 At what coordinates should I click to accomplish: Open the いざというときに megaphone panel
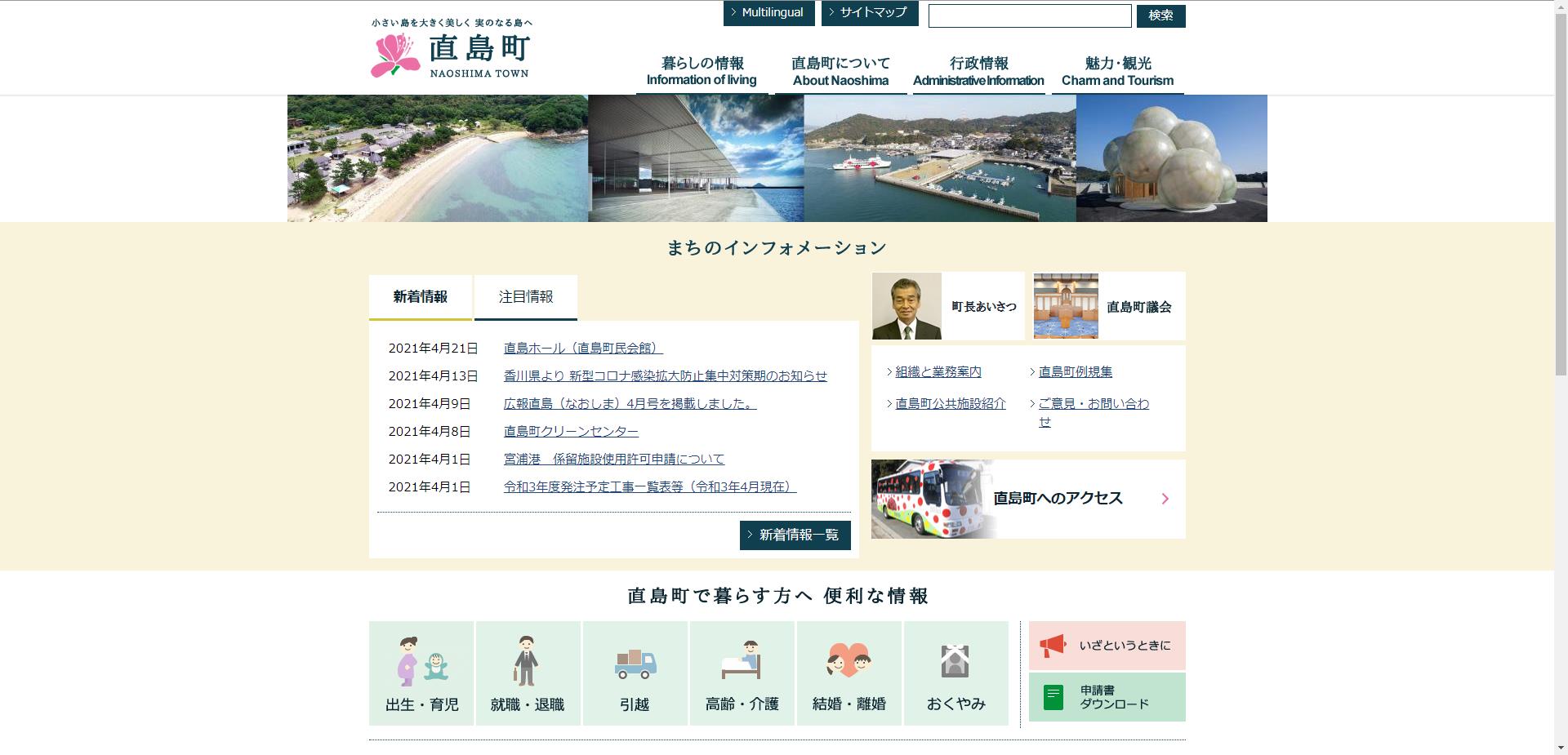(1106, 645)
